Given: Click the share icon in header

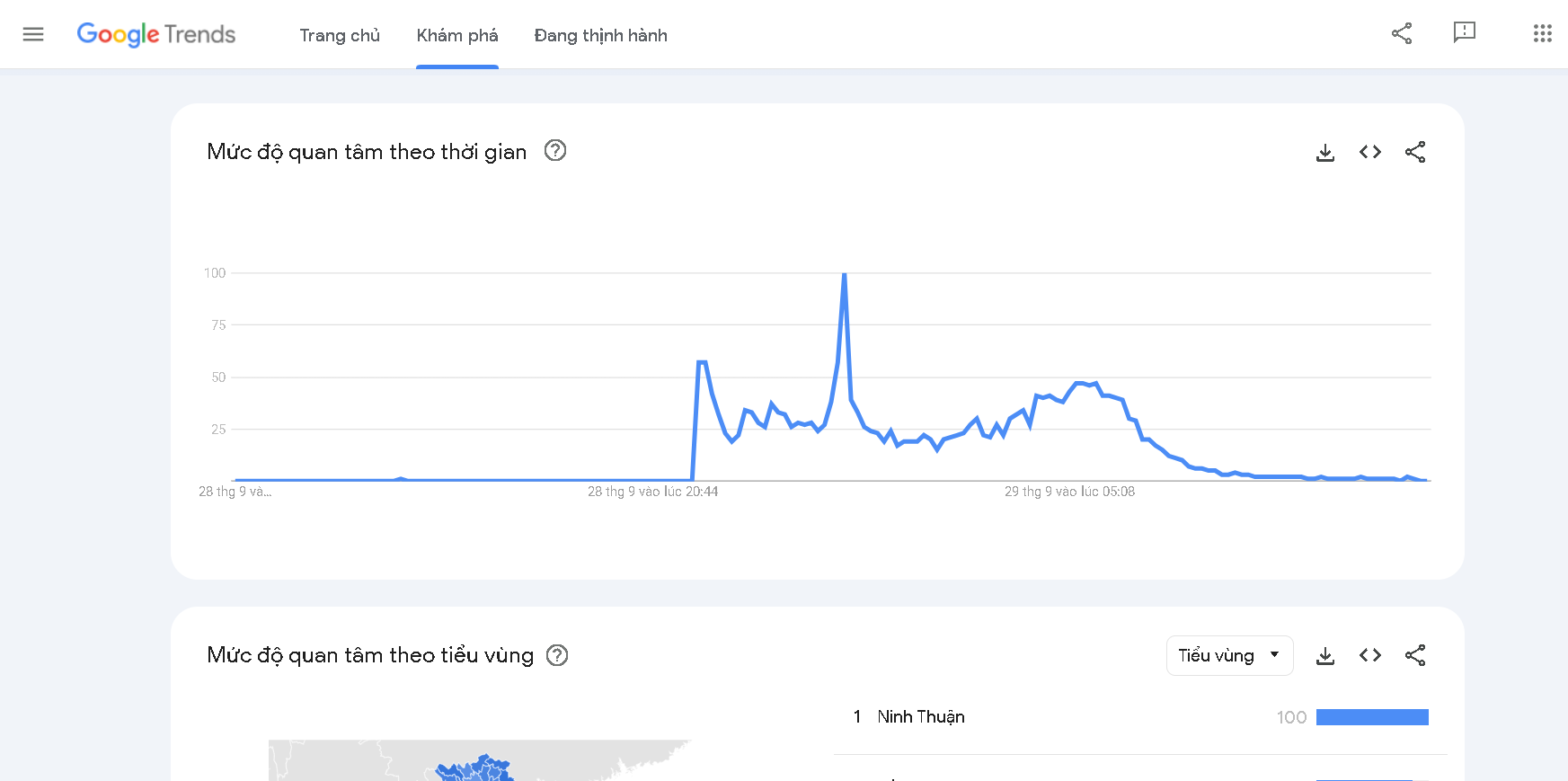Looking at the screenshot, I should (1402, 33).
